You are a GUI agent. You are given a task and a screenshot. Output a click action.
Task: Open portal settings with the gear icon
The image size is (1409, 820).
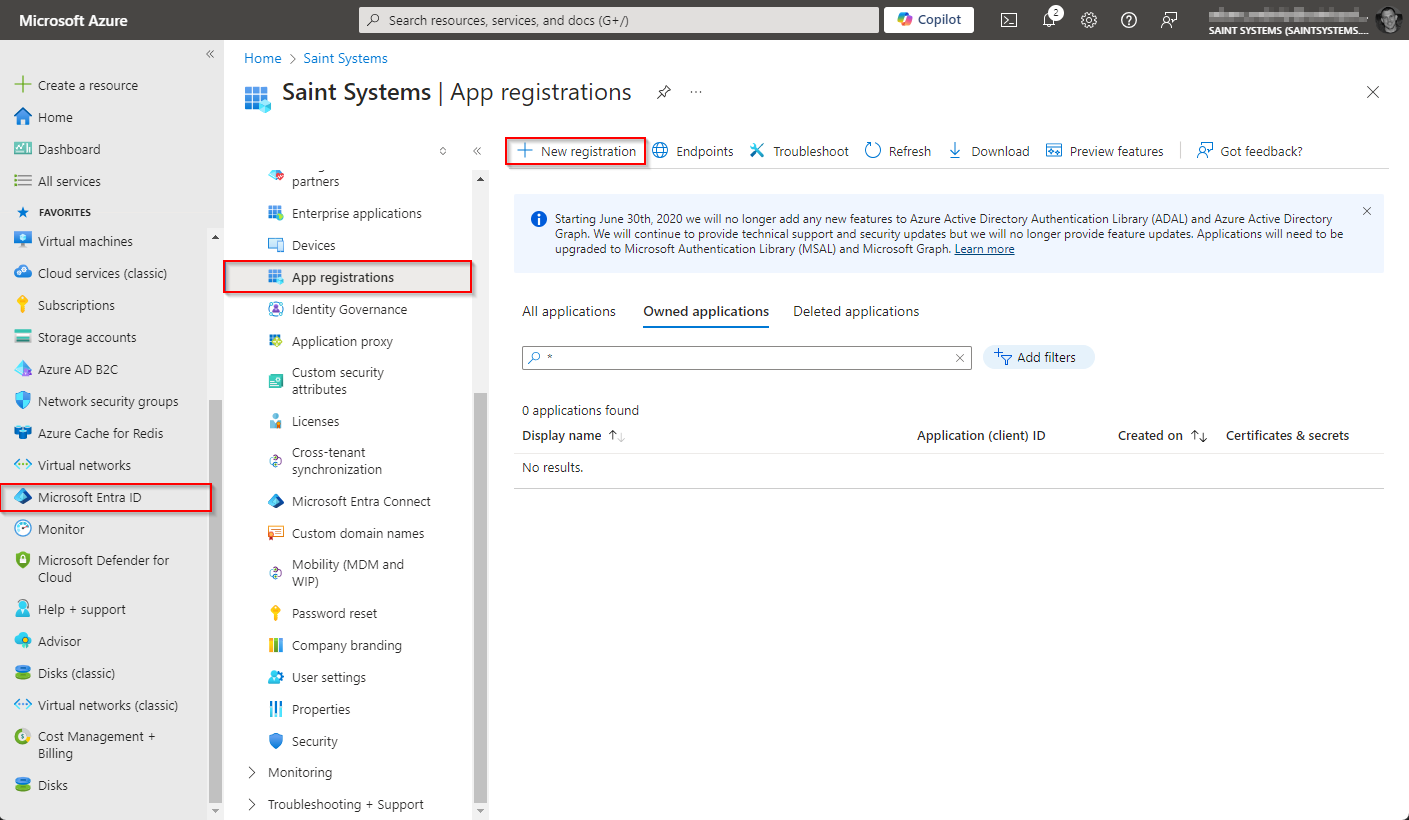point(1088,19)
